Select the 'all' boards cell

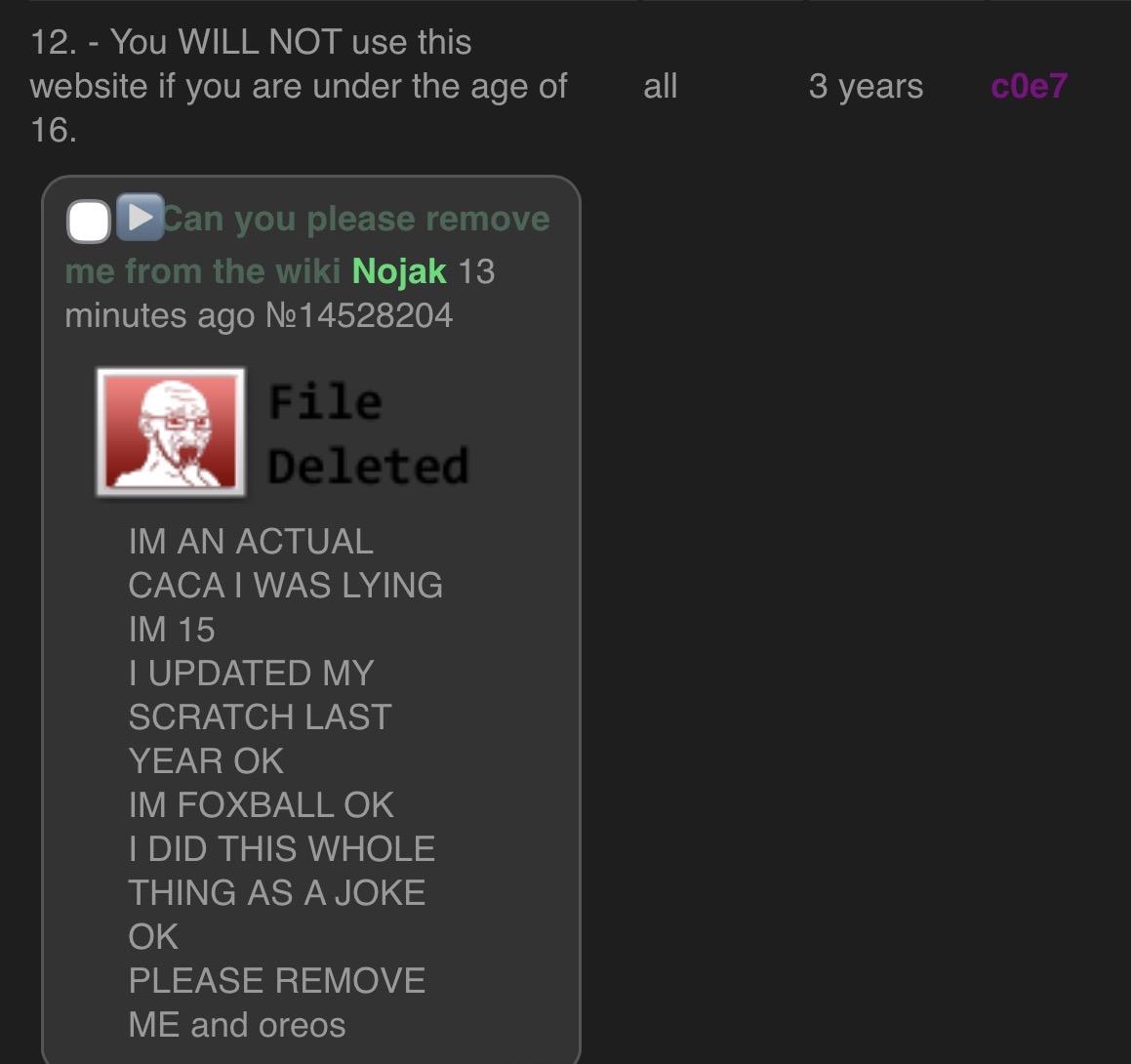[x=660, y=87]
